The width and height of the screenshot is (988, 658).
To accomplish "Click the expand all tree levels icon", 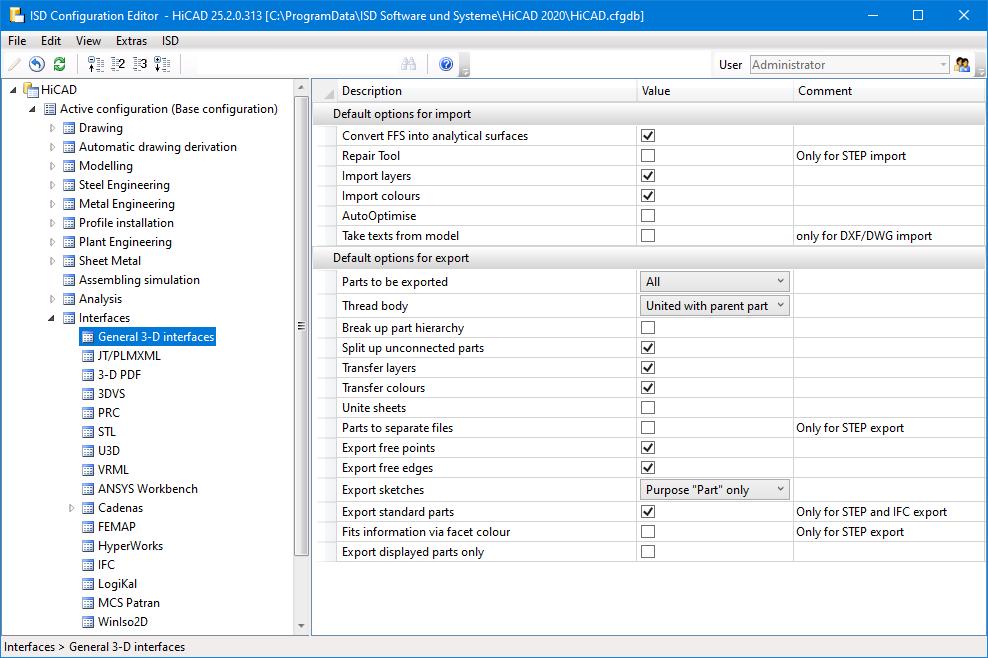I will pos(162,64).
